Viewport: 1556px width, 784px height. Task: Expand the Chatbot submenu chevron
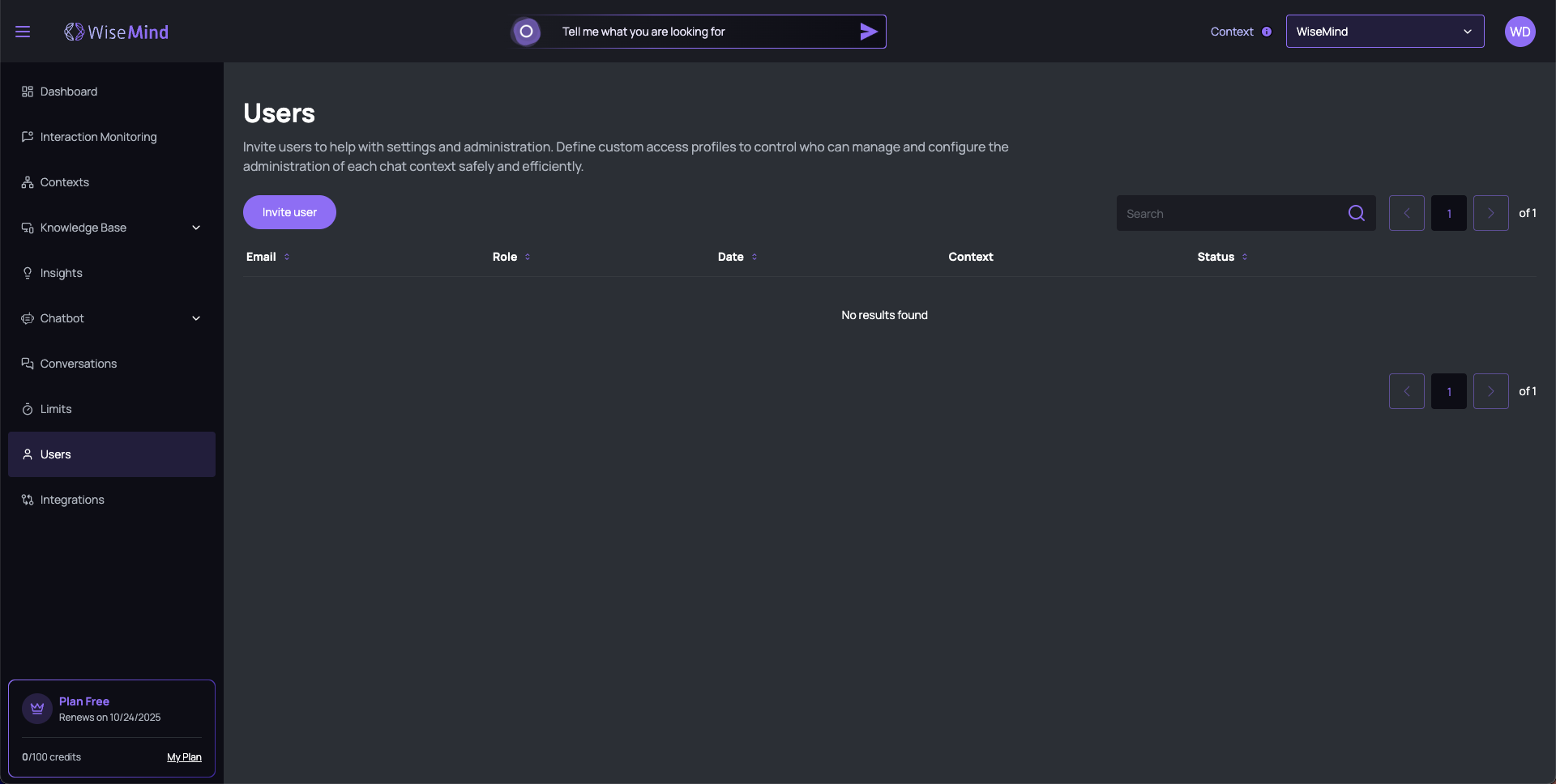[196, 318]
